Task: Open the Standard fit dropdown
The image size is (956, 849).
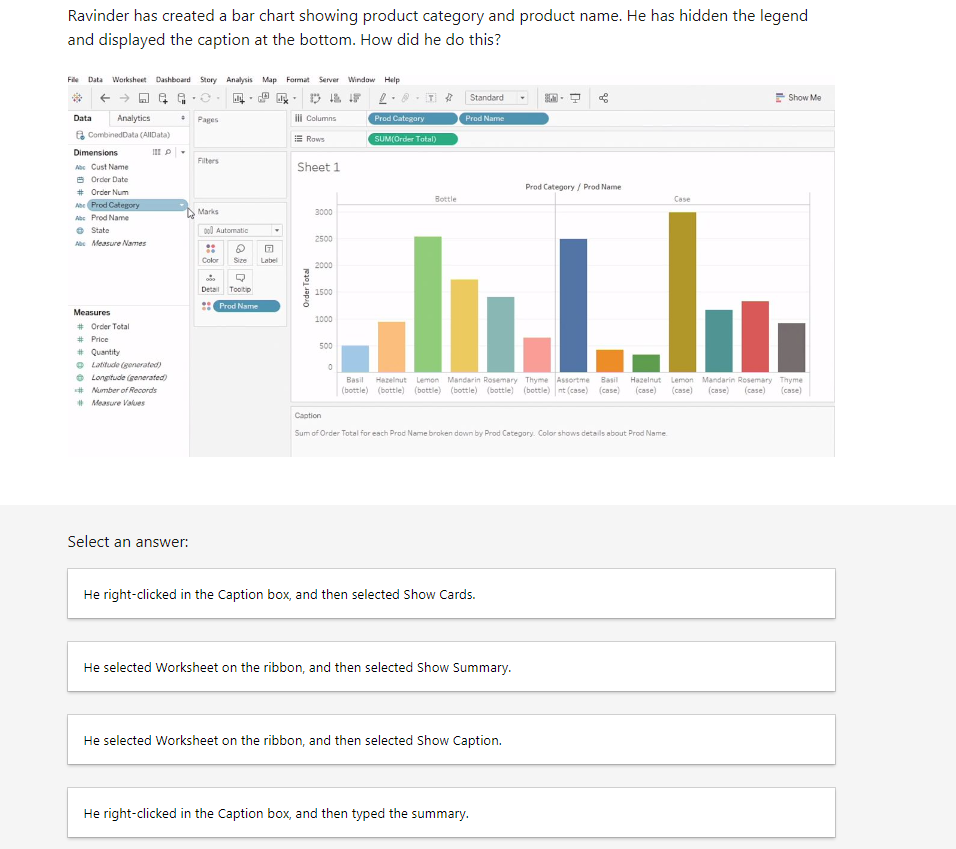Action: (x=497, y=97)
